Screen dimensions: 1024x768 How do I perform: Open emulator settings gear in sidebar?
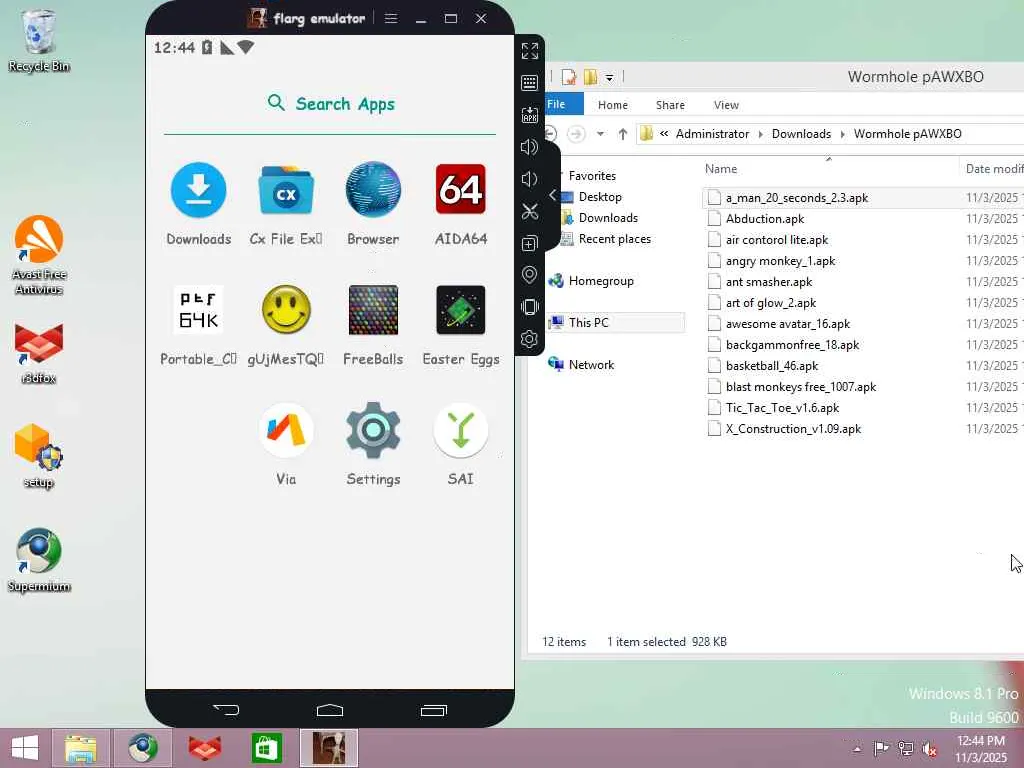(530, 339)
